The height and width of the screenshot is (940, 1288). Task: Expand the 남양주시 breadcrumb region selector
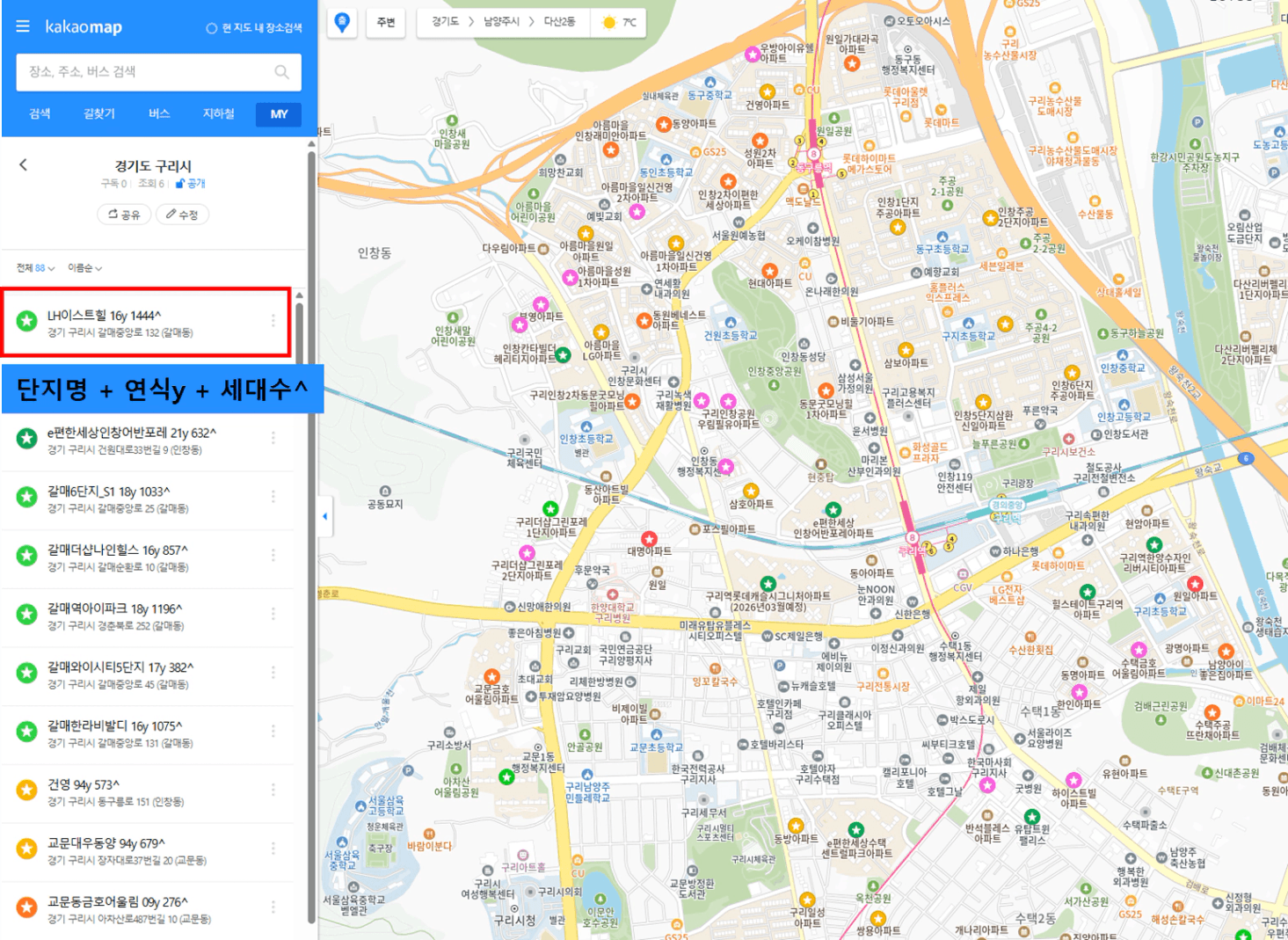pos(501,22)
